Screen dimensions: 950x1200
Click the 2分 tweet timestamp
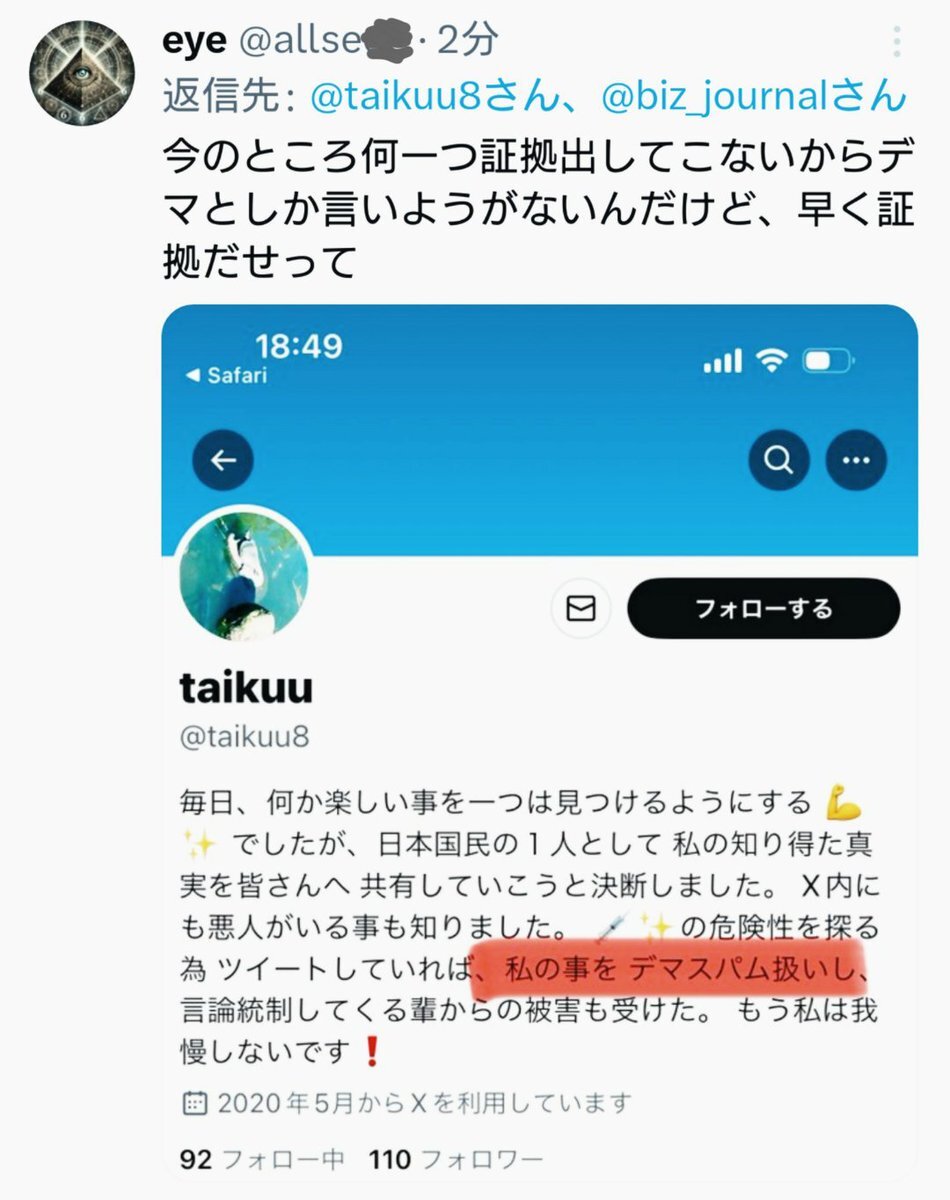pyautogui.click(x=466, y=40)
